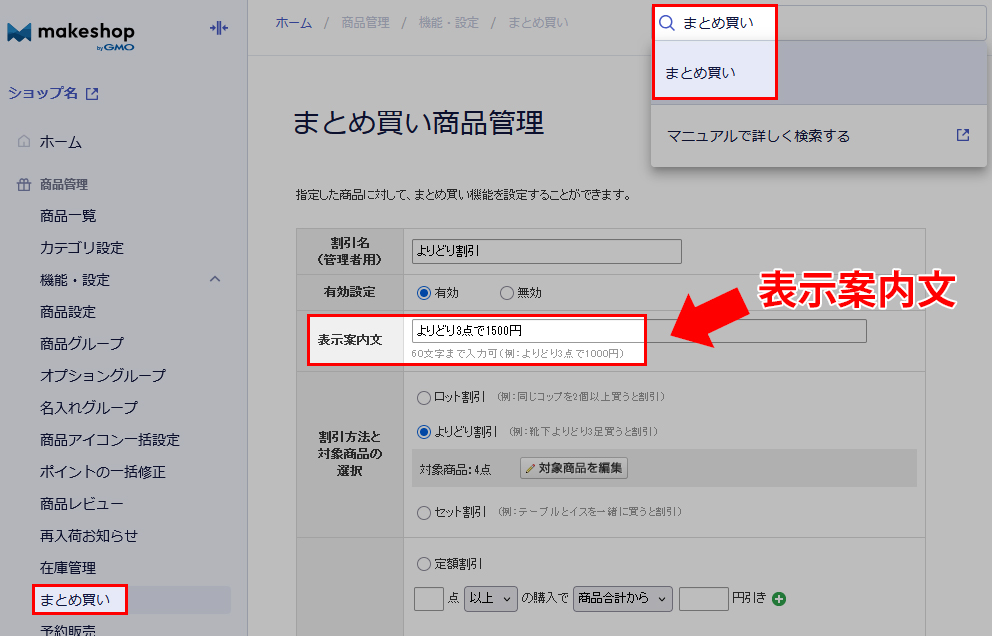Select the 無効 radio button
992x636 pixels.
point(507,293)
